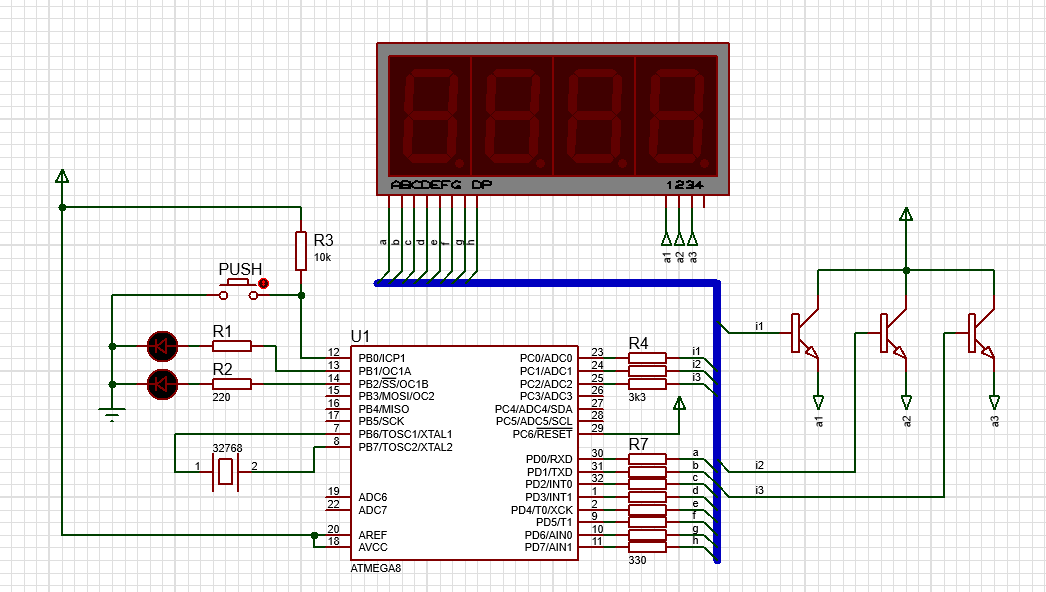Click the PC6/RESET pin label

542,434
